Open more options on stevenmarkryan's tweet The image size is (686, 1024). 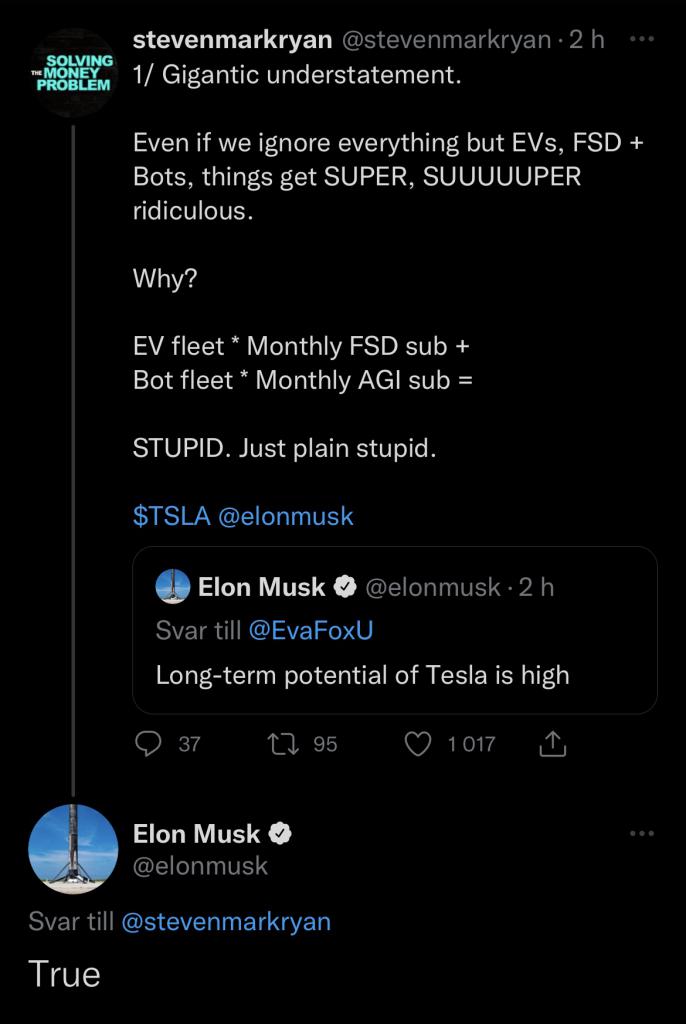[x=643, y=39]
